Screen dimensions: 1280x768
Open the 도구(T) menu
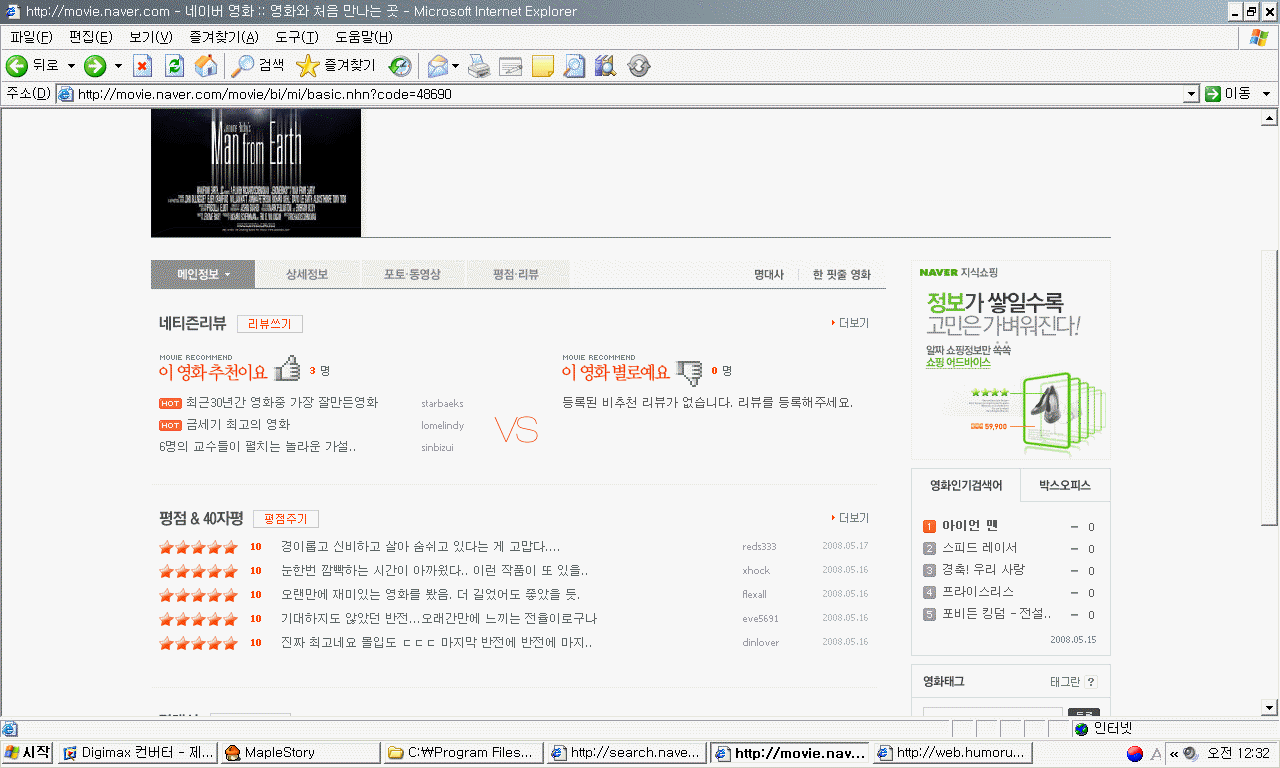296,37
